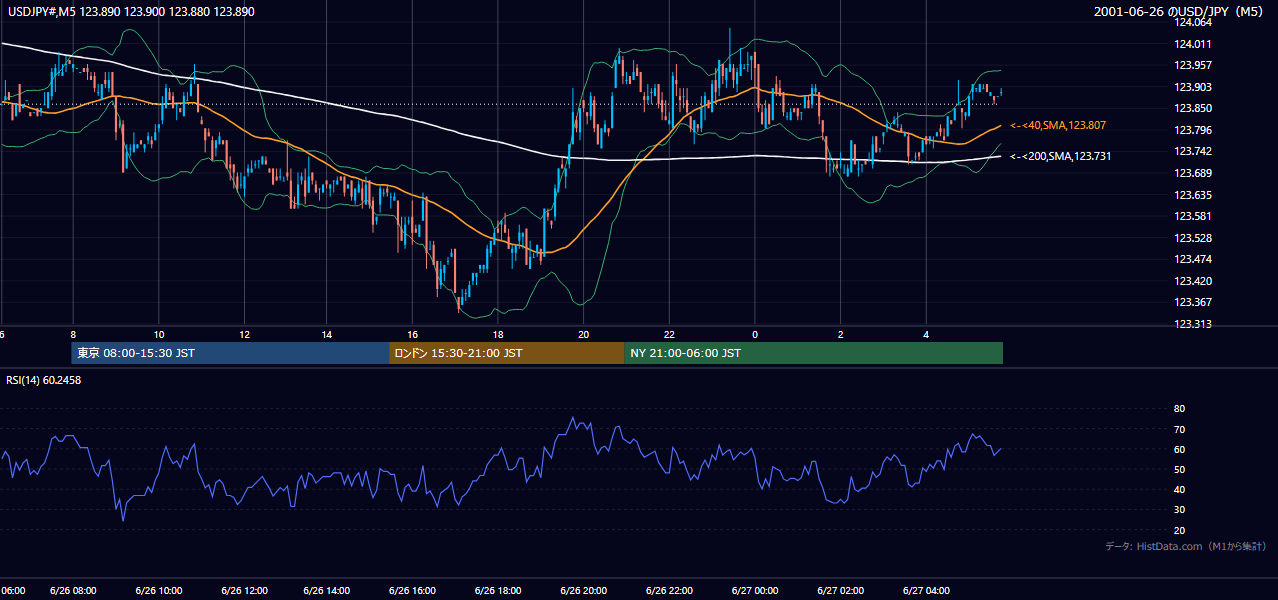Click the HistData.com data source credit
1278x600 pixels.
[1185, 546]
